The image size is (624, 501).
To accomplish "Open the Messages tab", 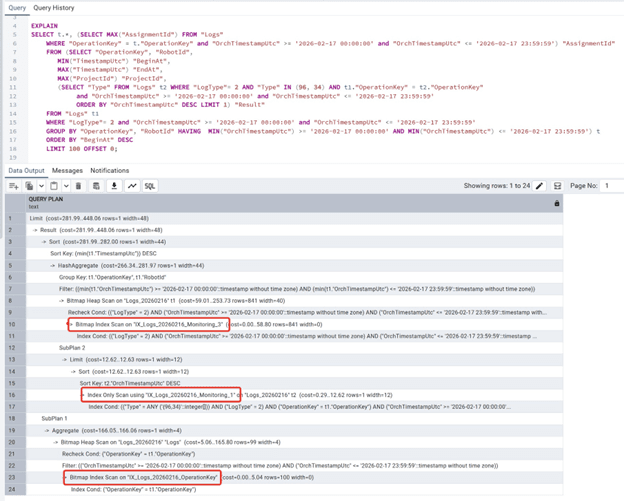I will point(67,171).
